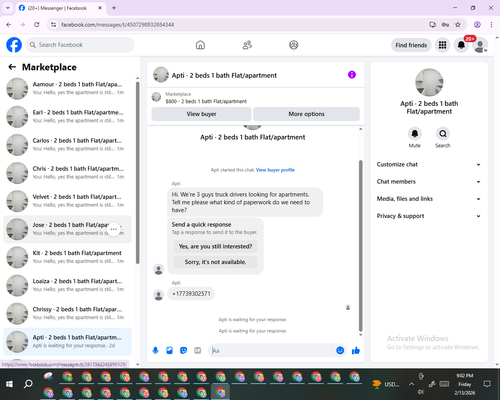Open the Facebook logo home link

(14, 45)
